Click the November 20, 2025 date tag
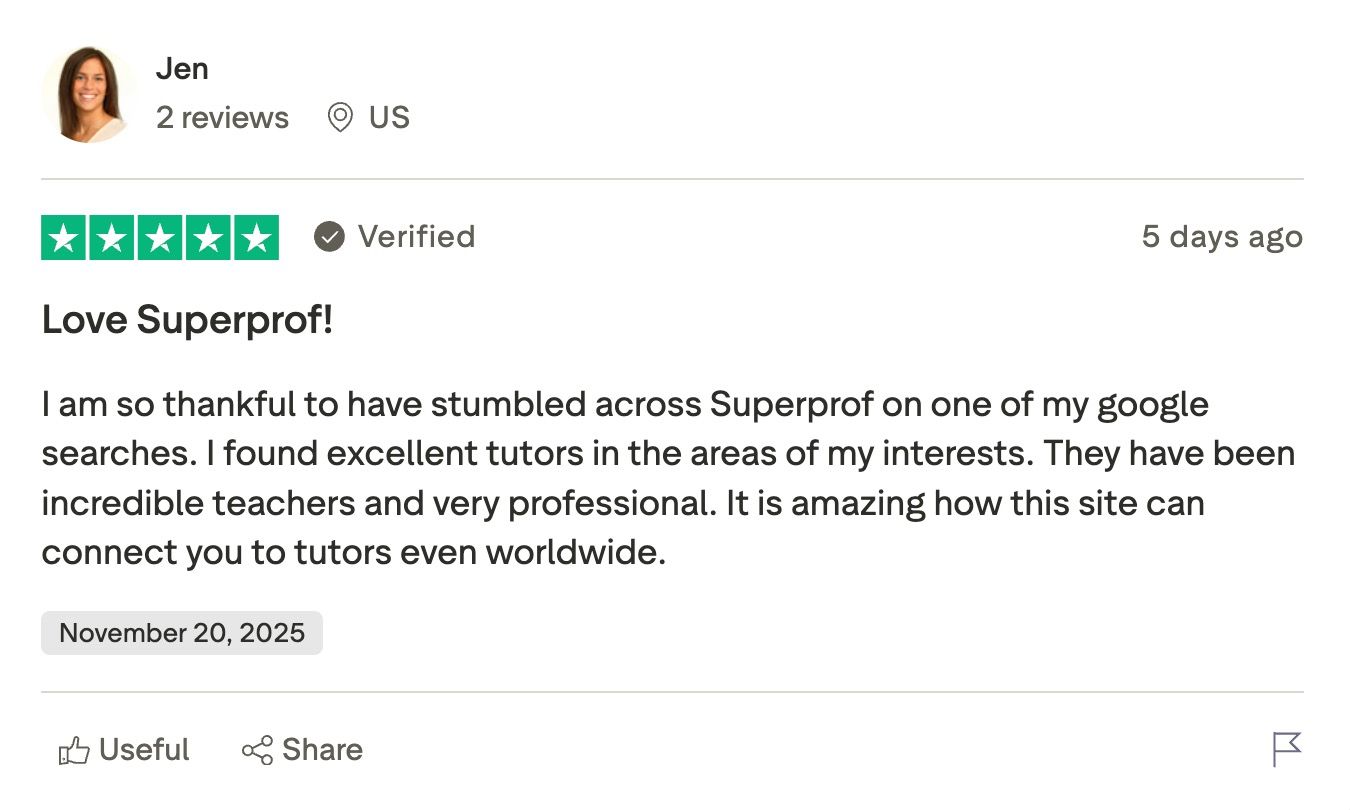The width and height of the screenshot is (1350, 810). (182, 632)
